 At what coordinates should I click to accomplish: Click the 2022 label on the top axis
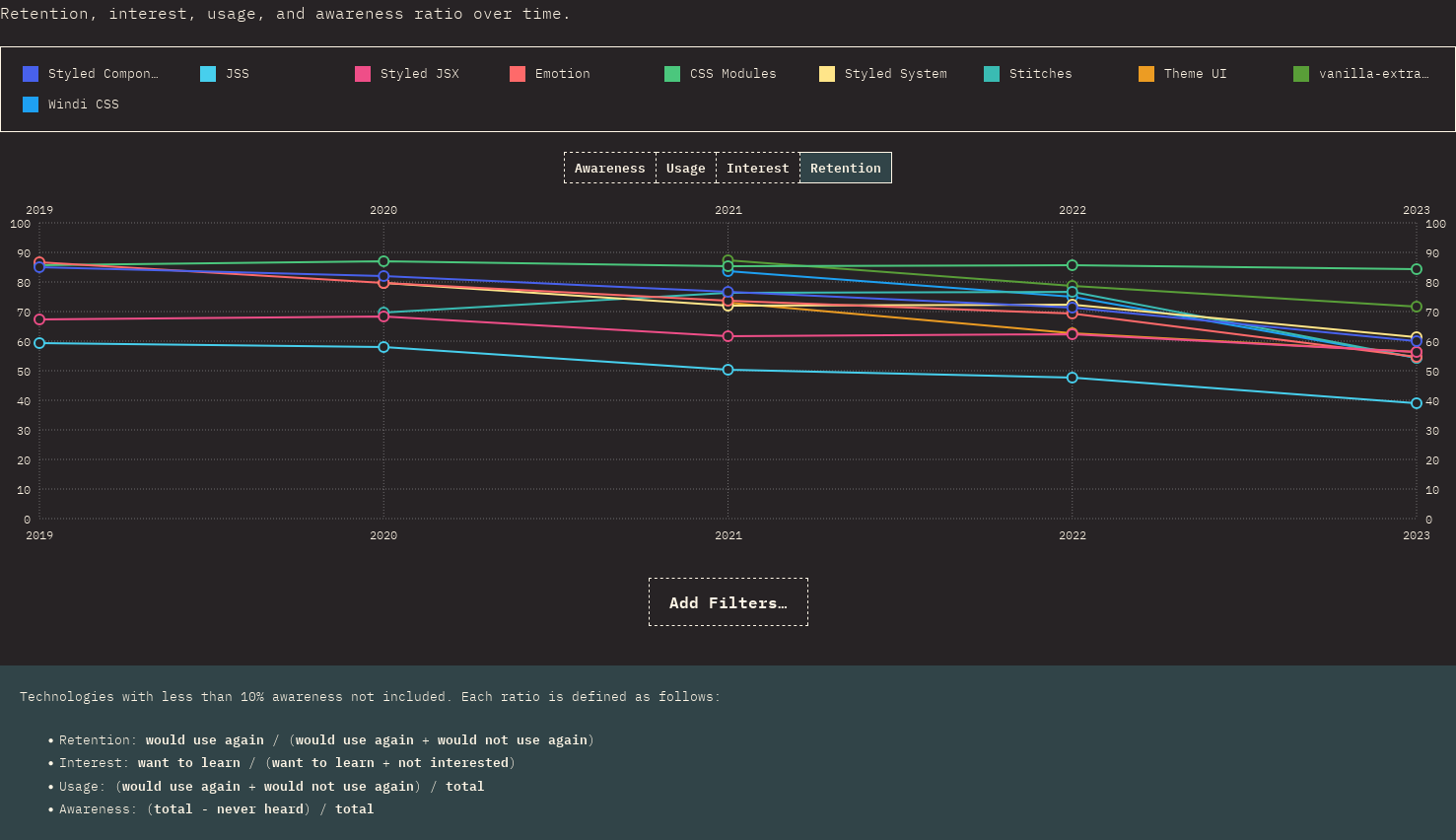[x=1073, y=210]
